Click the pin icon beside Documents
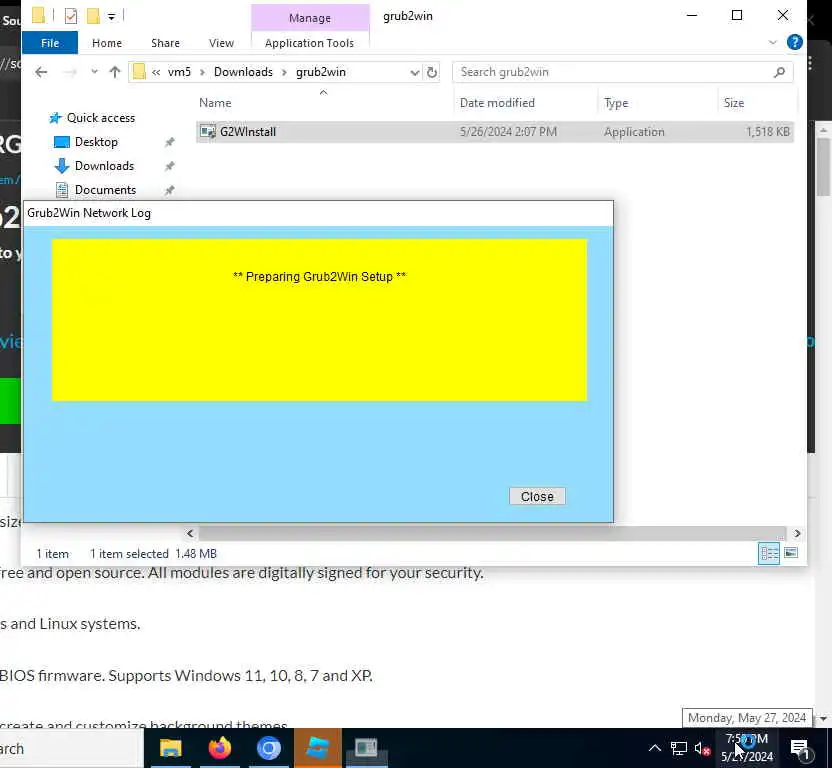832x768 pixels. 170,190
